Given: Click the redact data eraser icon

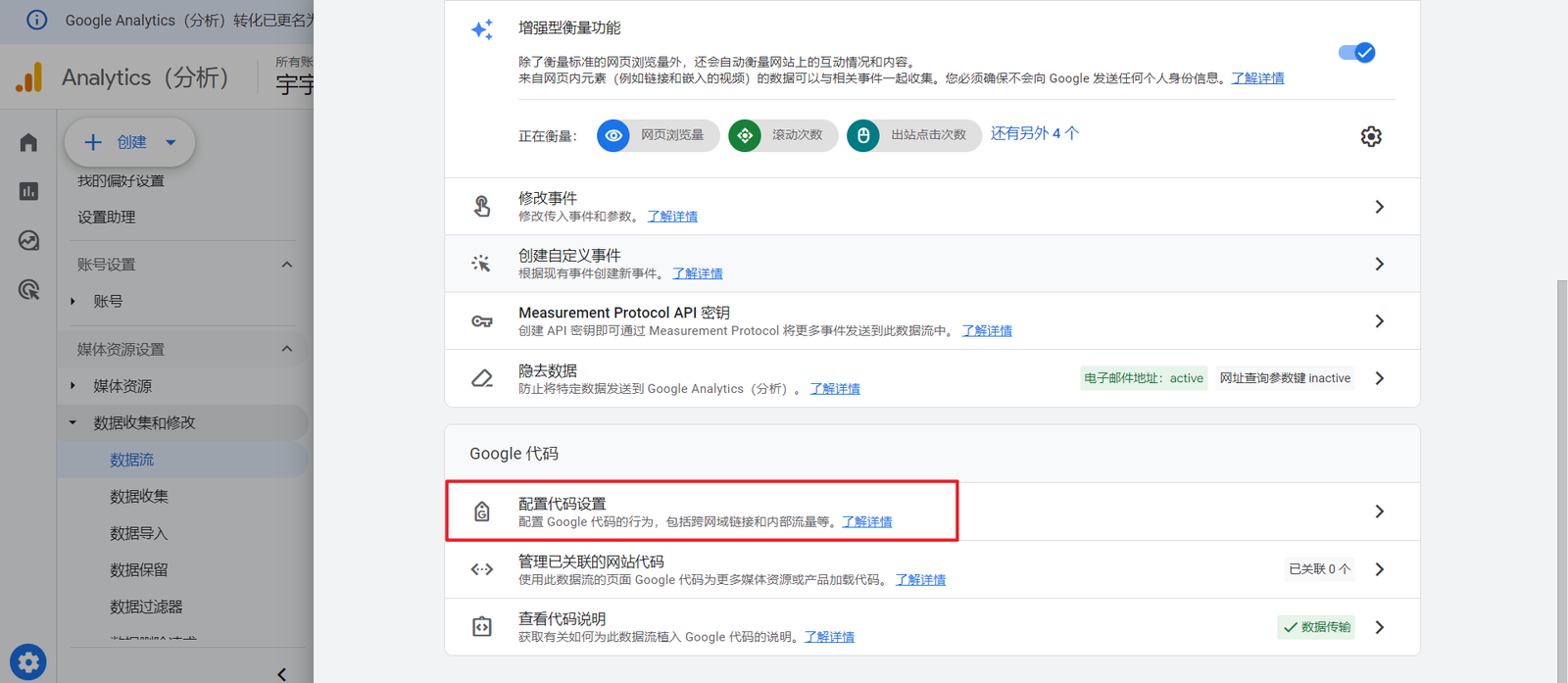Looking at the screenshot, I should tap(481, 378).
